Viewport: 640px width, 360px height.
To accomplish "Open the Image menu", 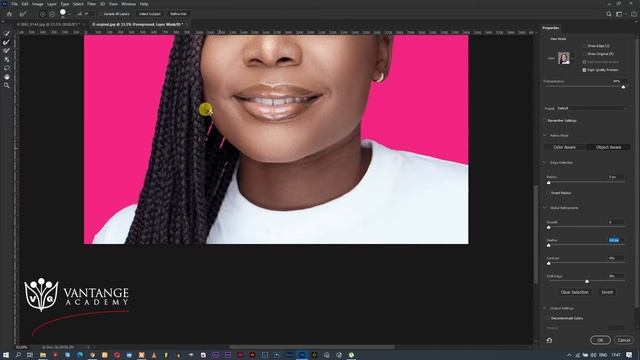I will 38,4.
